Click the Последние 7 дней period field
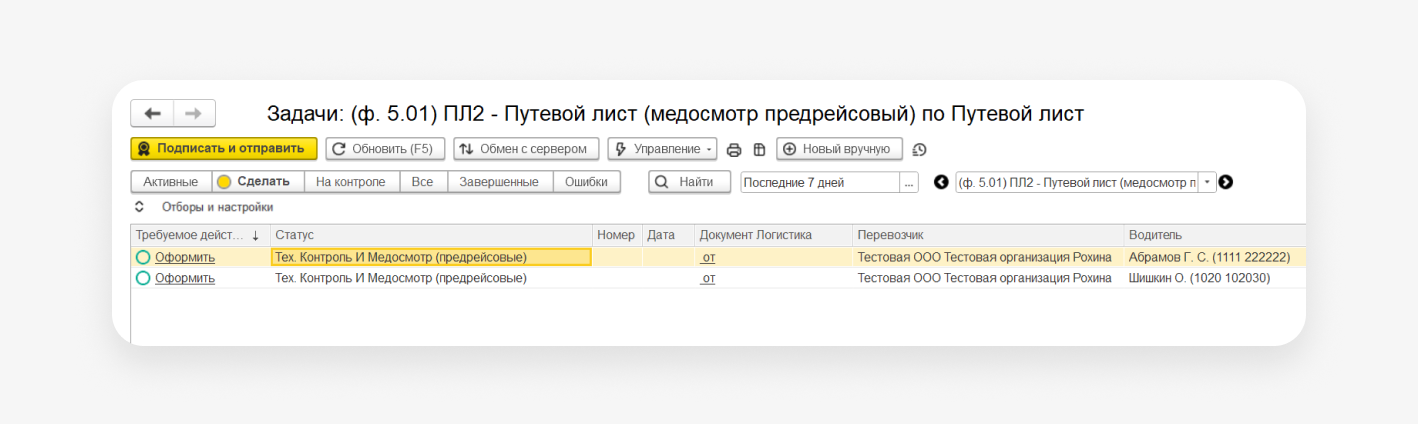This screenshot has height=424, width=1418. (820, 182)
